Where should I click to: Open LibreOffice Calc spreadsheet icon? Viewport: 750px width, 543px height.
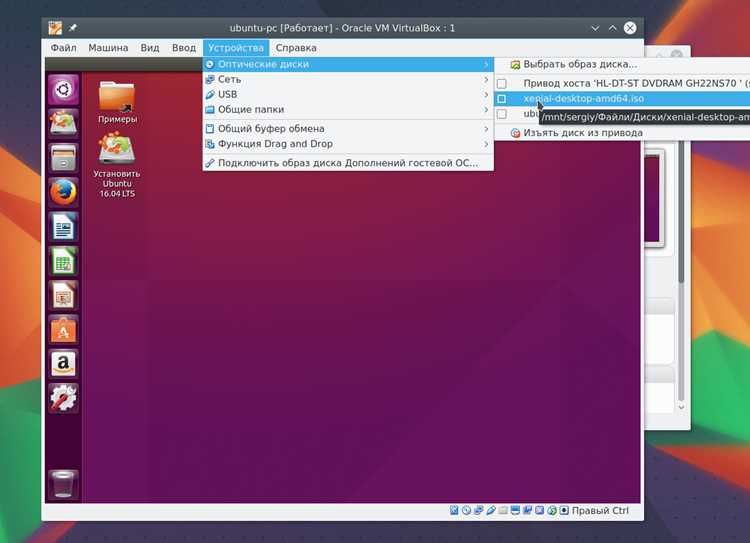click(x=63, y=261)
